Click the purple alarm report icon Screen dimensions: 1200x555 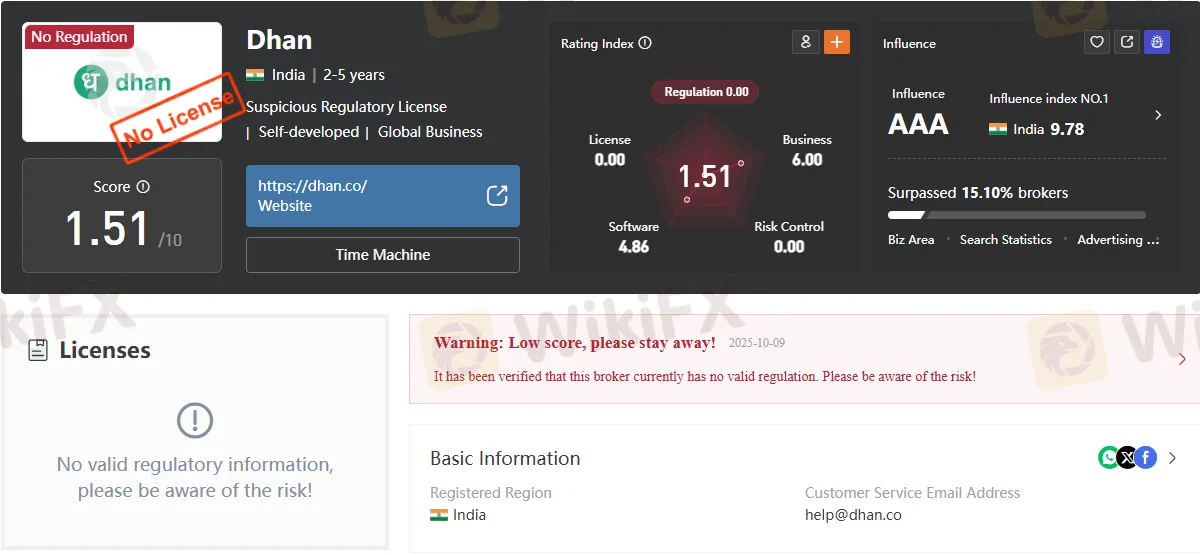click(x=1157, y=42)
